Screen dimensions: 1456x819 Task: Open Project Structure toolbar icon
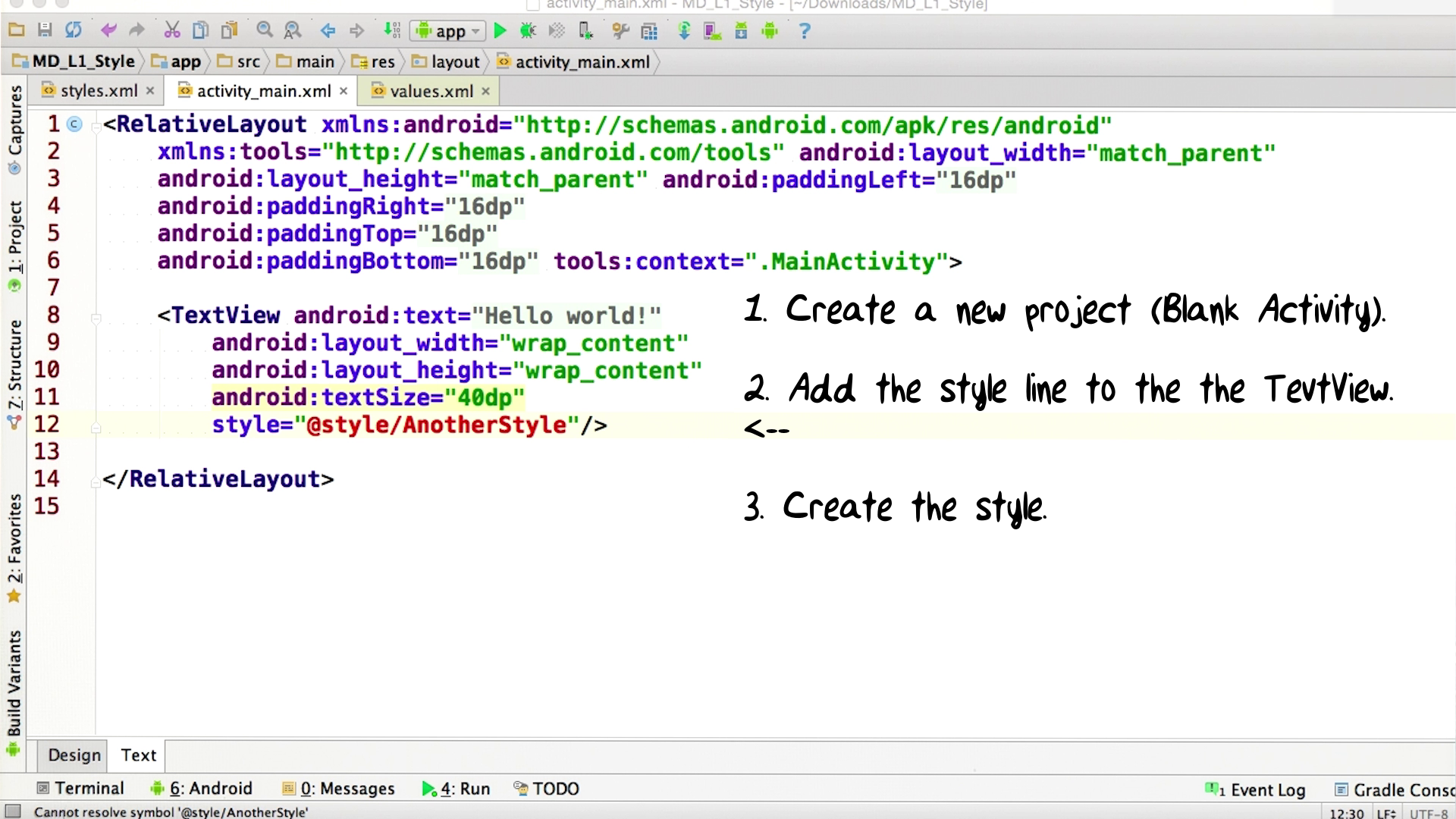[649, 31]
